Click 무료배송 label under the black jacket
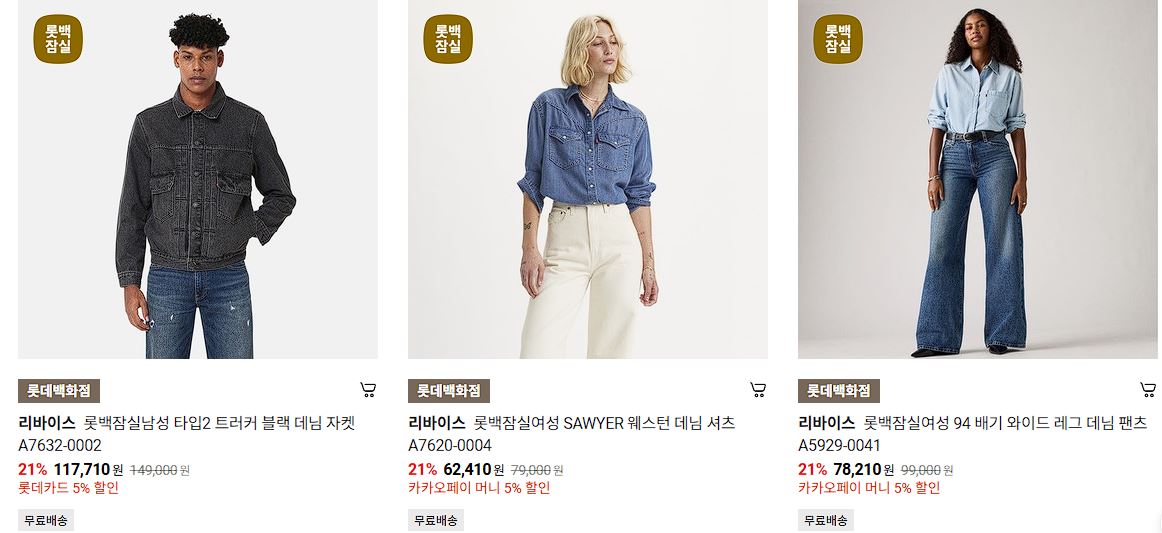 [x=46, y=520]
